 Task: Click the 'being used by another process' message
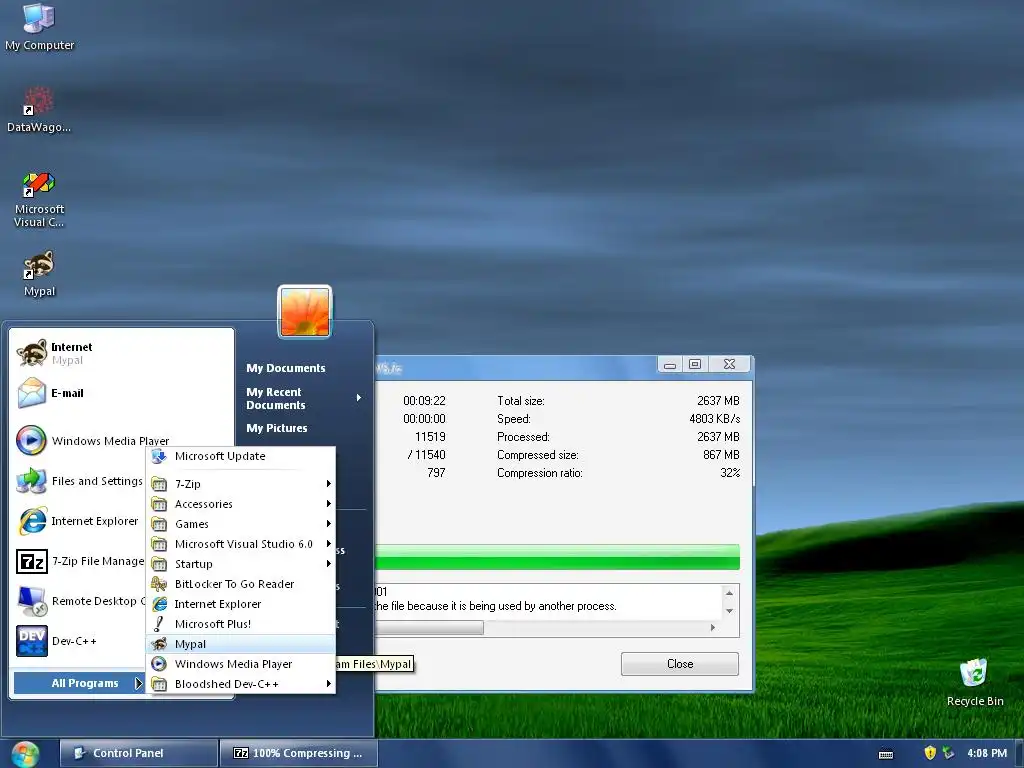[x=496, y=606]
